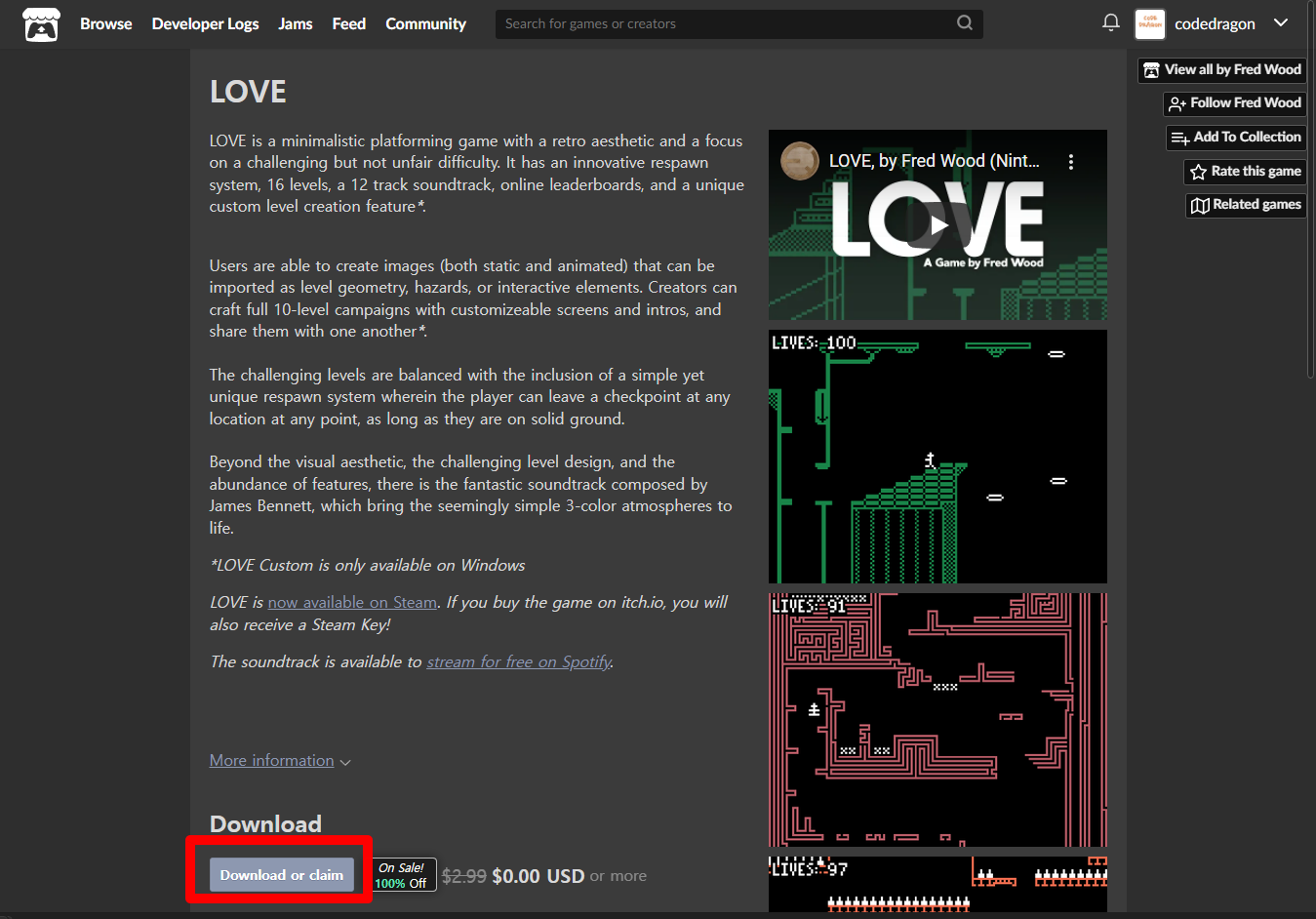Open the codedragon profile avatar
The height and width of the screenshot is (919, 1316).
click(x=1150, y=24)
